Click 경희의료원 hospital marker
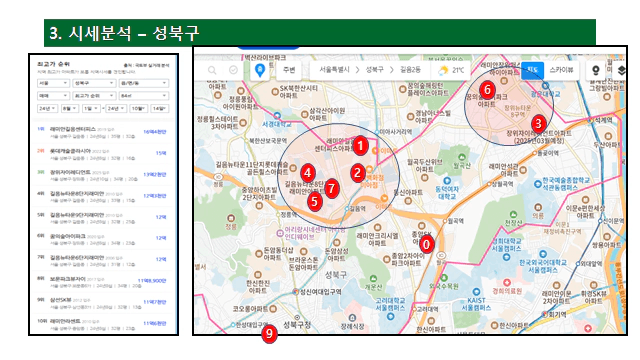This screenshot has height=360, width=640. [x=507, y=282]
